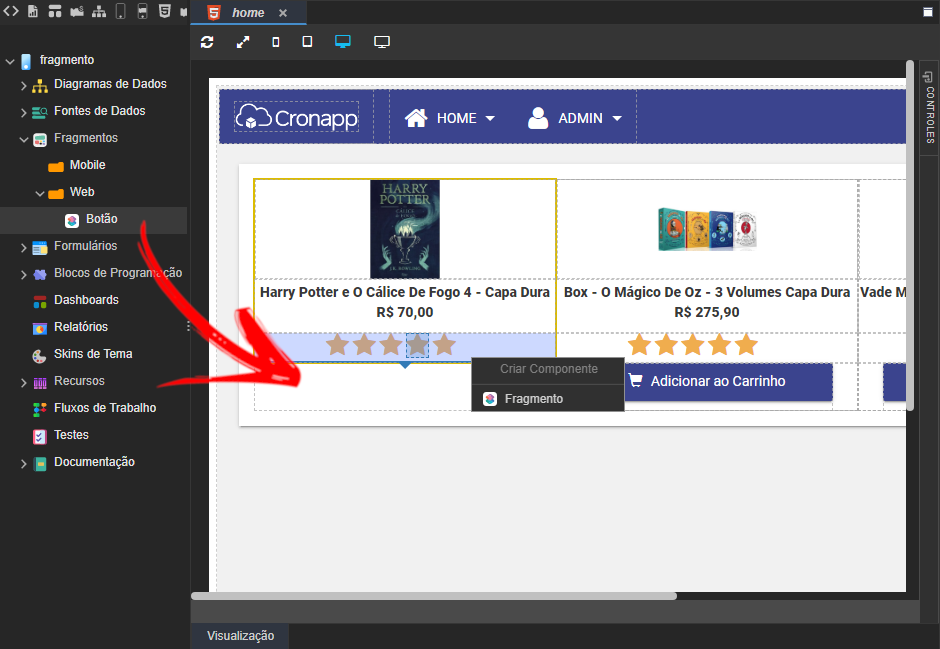Click the user icon beside ADMIN
The height and width of the screenshot is (649, 940).
pyautogui.click(x=538, y=118)
